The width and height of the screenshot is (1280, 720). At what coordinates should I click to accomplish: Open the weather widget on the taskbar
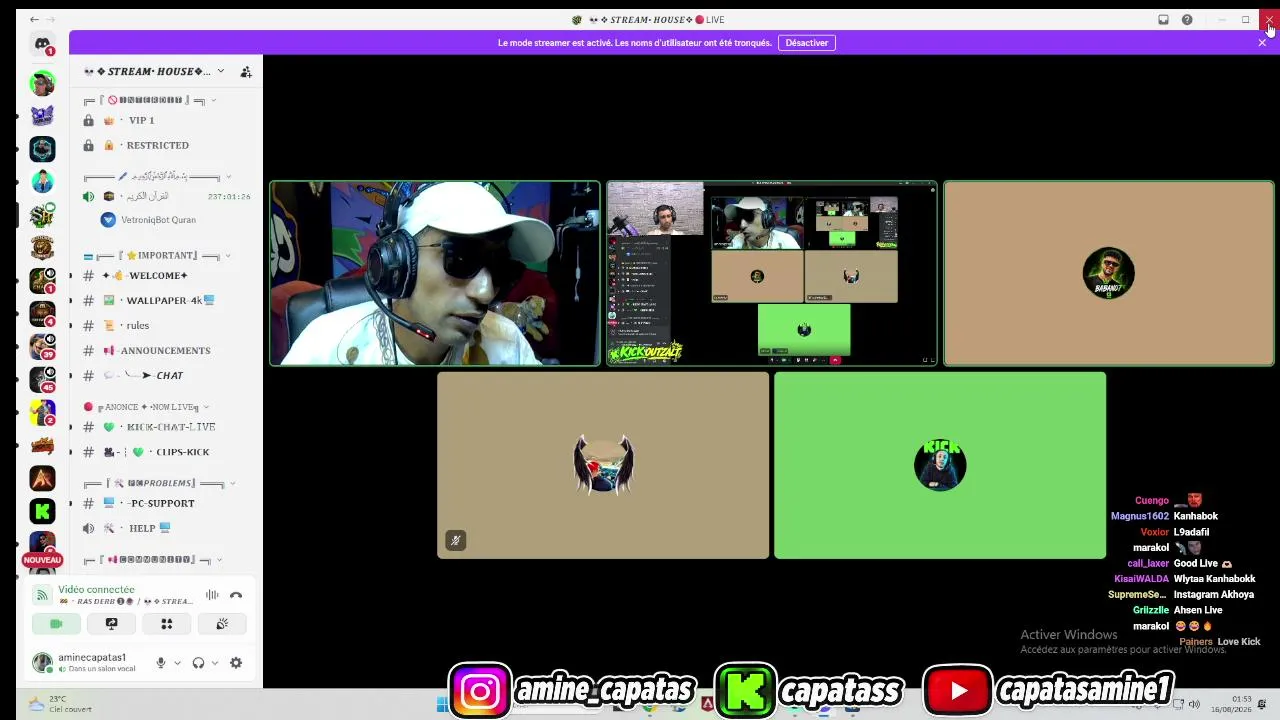pyautogui.click(x=62, y=704)
